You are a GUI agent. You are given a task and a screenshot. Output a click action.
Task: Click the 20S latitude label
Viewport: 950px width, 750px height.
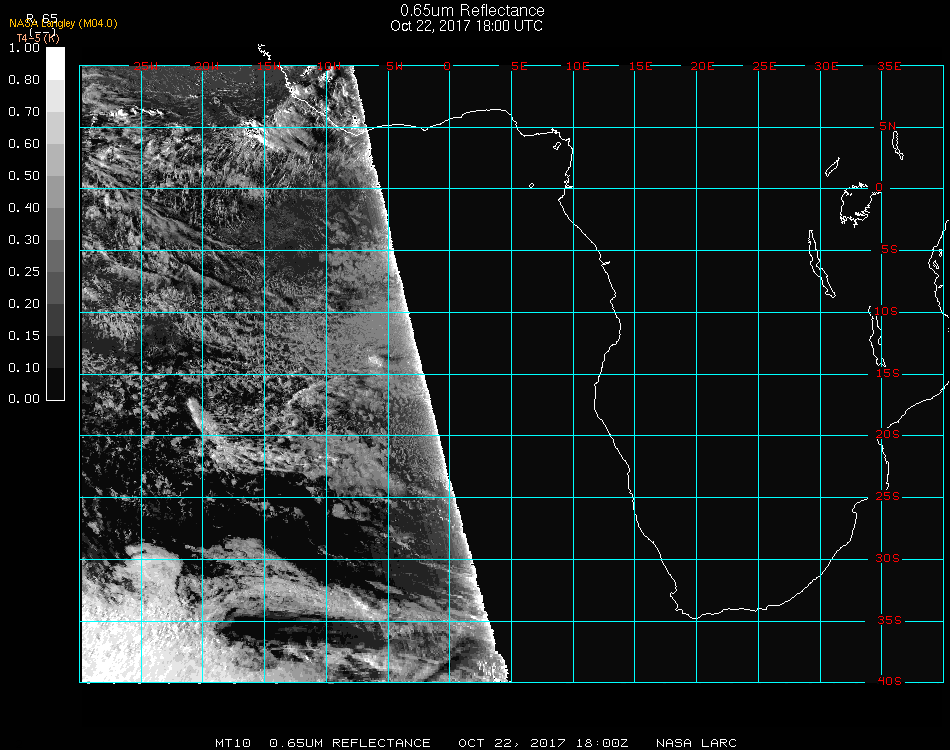point(888,435)
